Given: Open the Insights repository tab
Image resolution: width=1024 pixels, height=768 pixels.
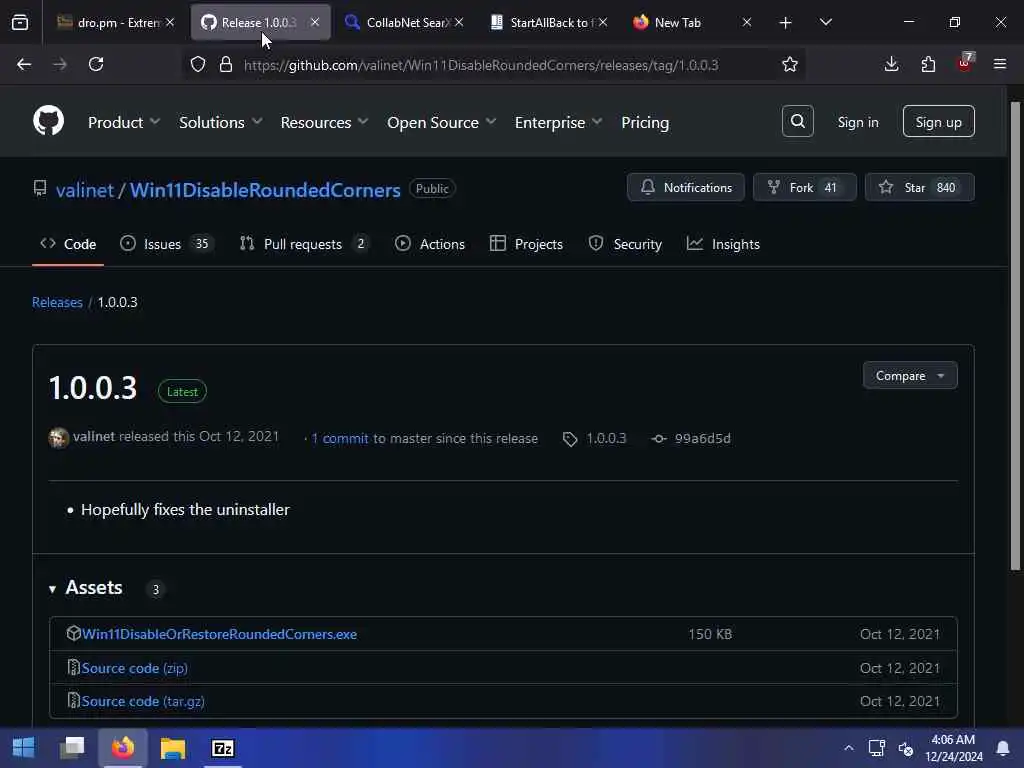Looking at the screenshot, I should 724,244.
